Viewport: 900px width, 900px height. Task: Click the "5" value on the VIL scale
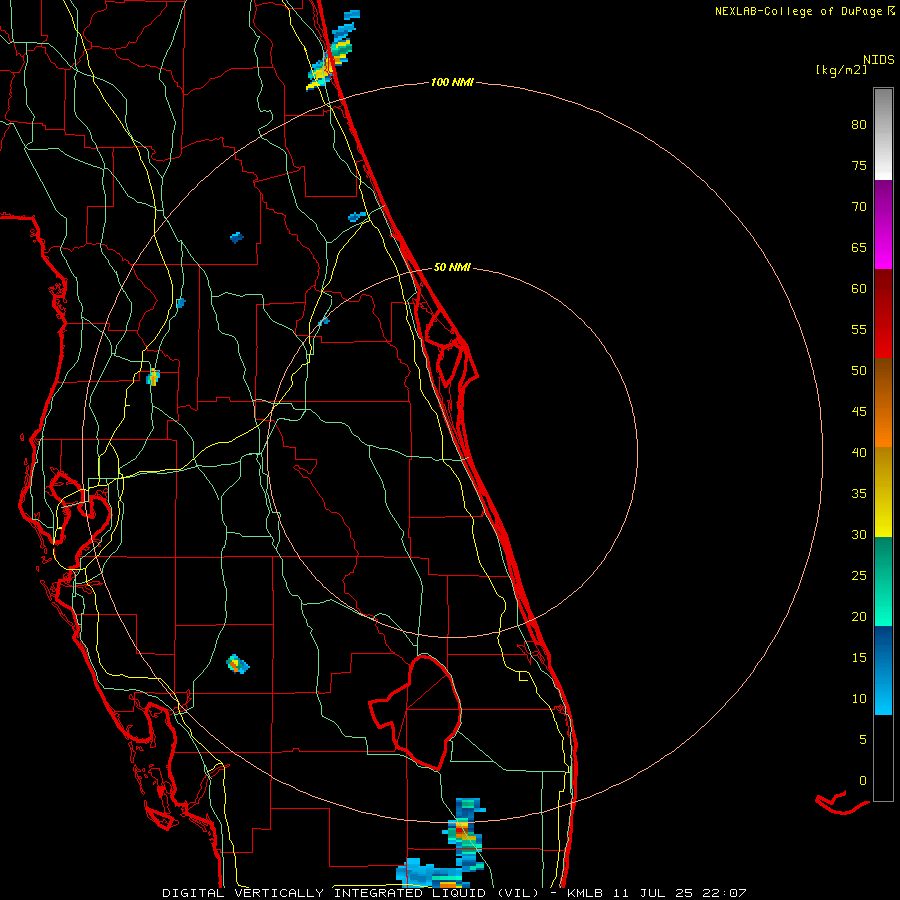(x=863, y=740)
